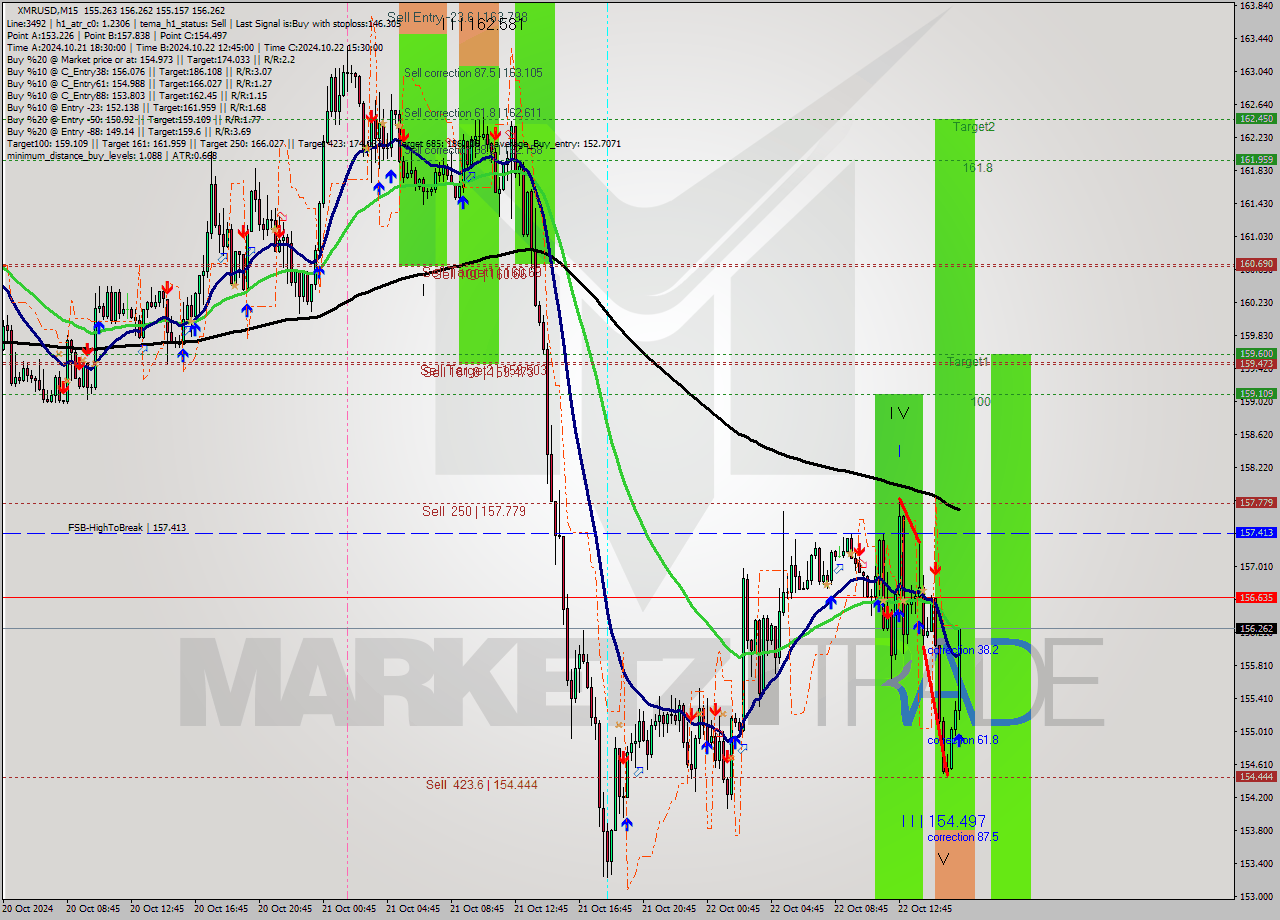
Task: Click the 'Sell 423.6 | 154.444' chart label
Action: (x=481, y=784)
